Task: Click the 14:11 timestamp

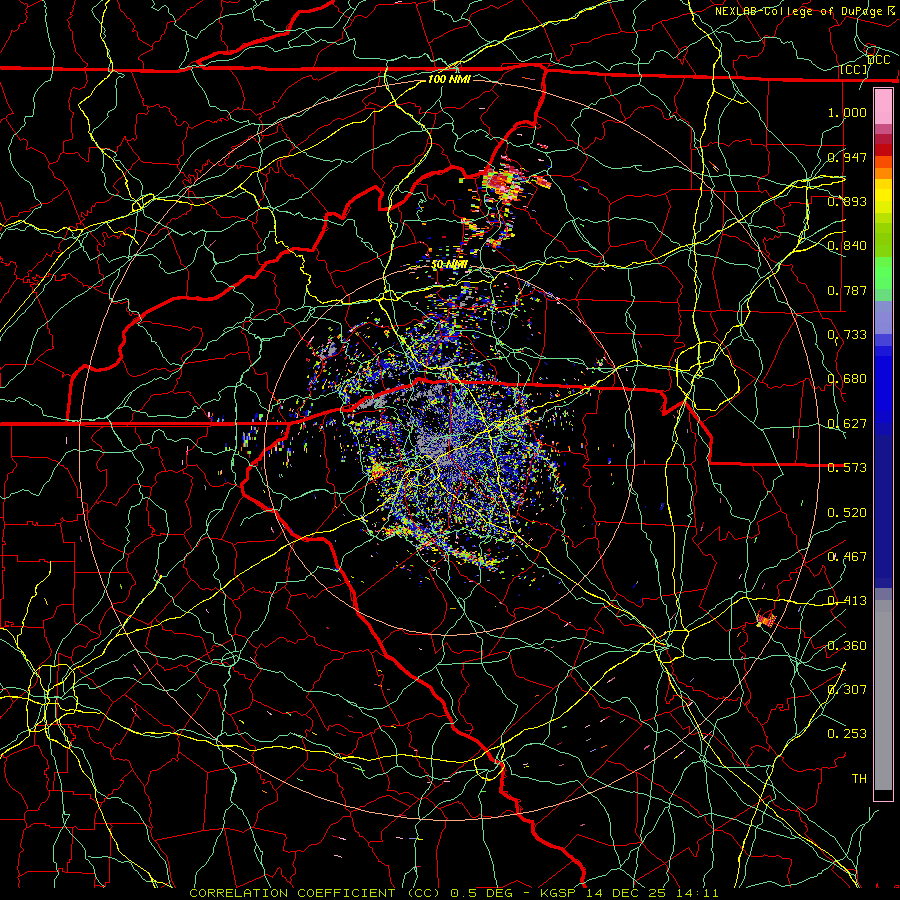Action: (696, 893)
